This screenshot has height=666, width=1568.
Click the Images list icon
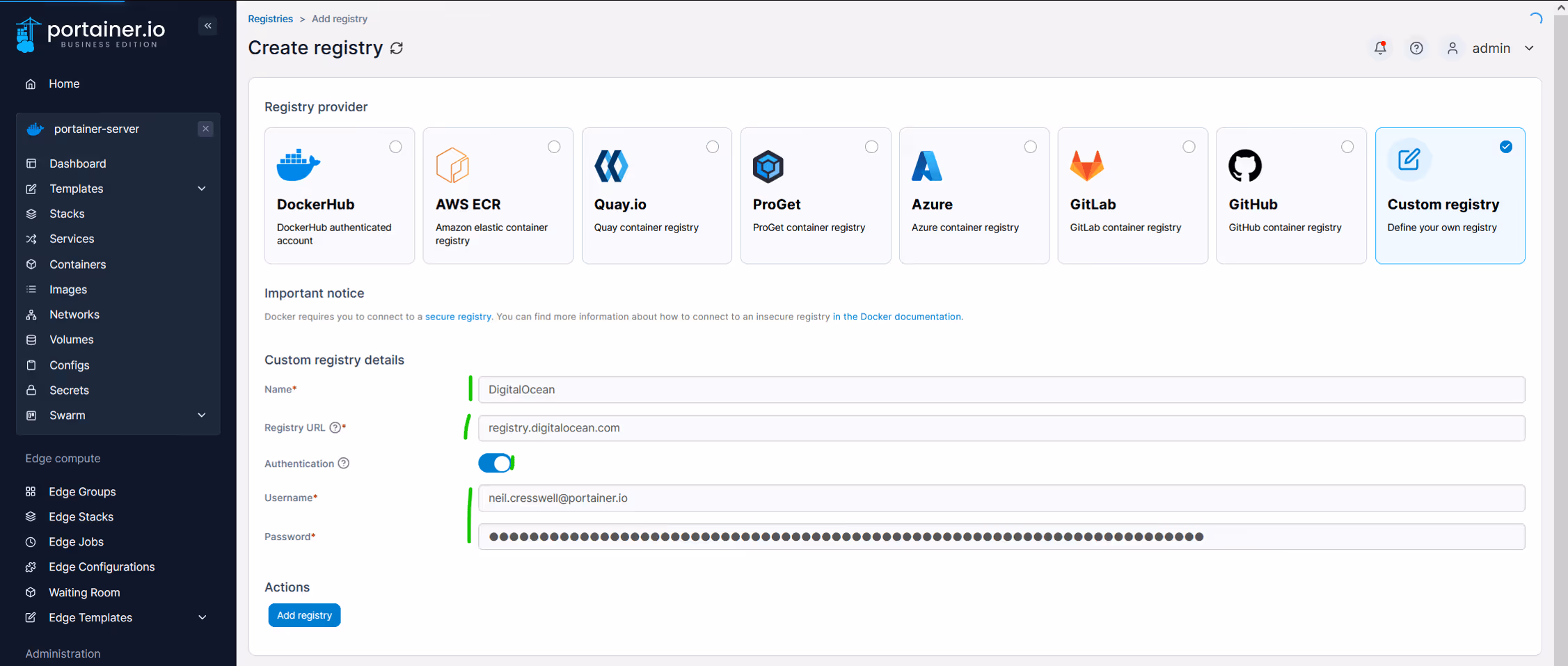point(31,290)
